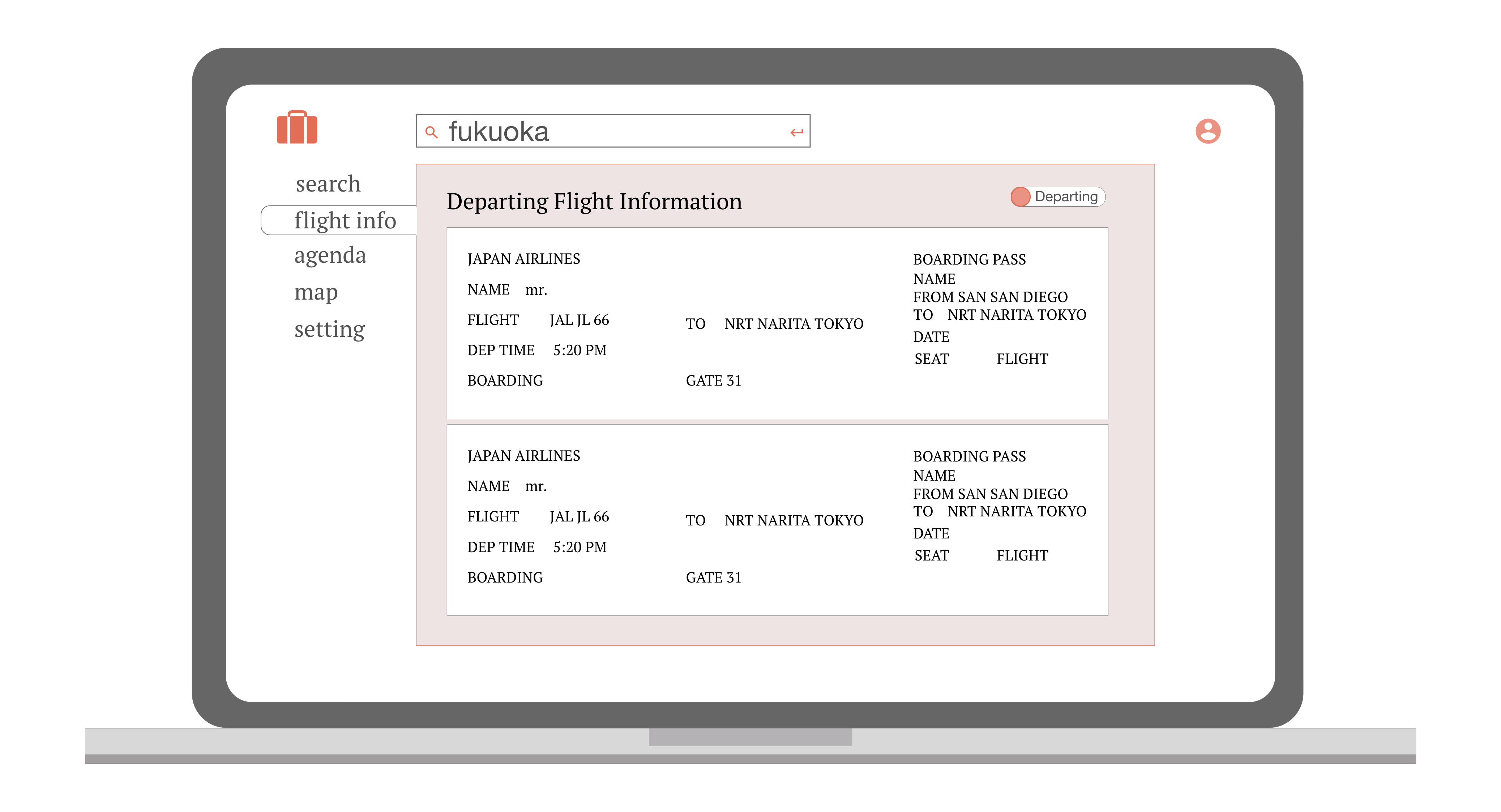Click FROM SAN SAN DIEGO in first card
Image resolution: width=1501 pixels, height=812 pixels.
tap(991, 297)
